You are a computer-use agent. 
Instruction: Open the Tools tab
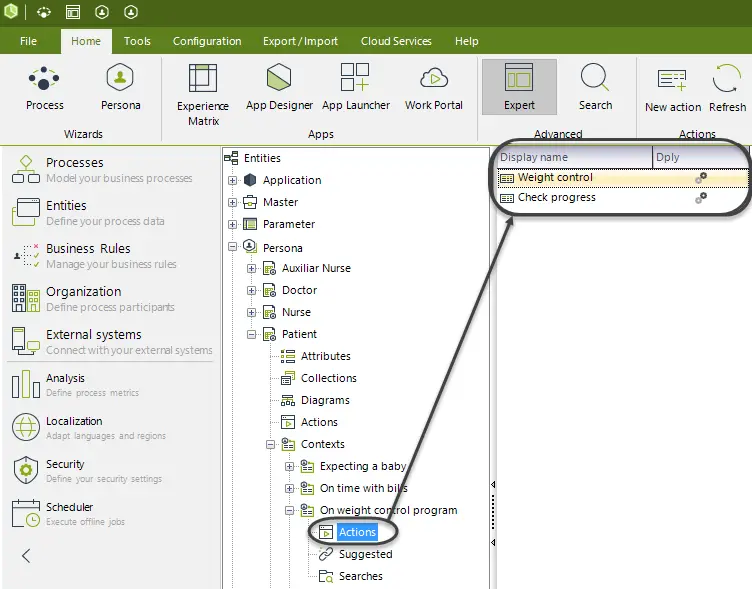tap(137, 41)
